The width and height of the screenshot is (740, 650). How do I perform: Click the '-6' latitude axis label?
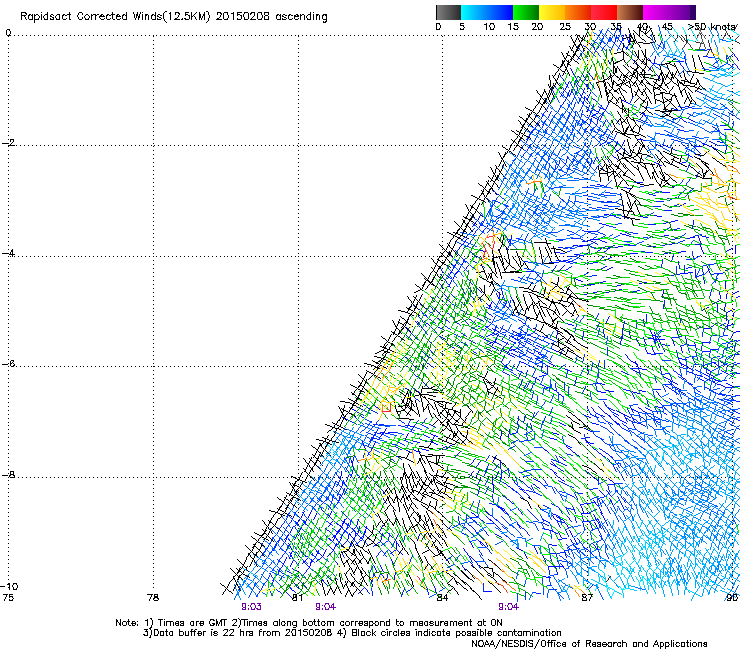pyautogui.click(x=8, y=363)
